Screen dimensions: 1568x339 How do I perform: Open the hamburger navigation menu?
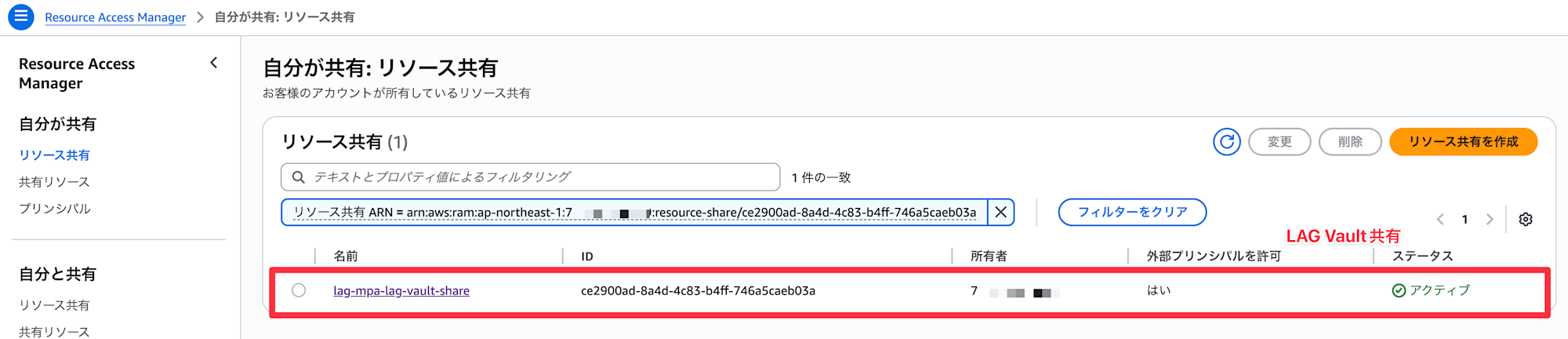tap(21, 16)
